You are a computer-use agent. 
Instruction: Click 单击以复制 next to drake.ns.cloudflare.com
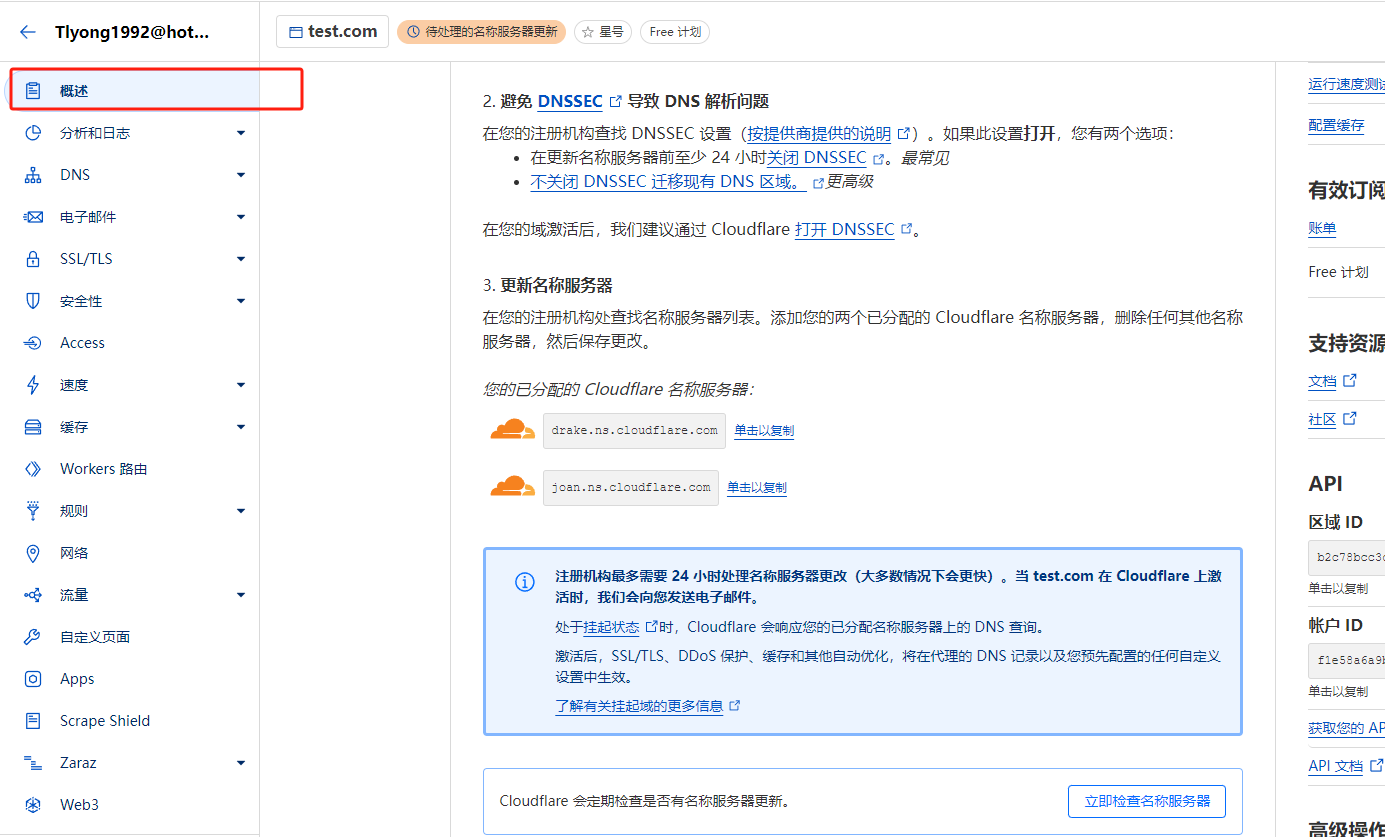(x=764, y=431)
